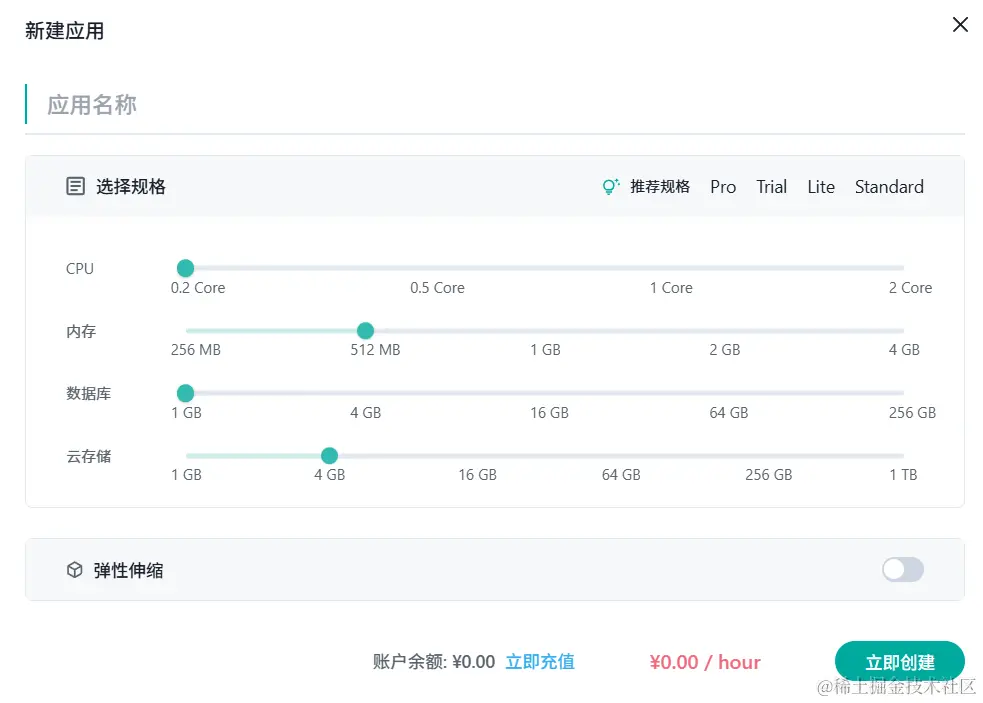Click the 弹性伸缩 label text
Image resolution: width=983 pixels, height=703 pixels.
(129, 571)
